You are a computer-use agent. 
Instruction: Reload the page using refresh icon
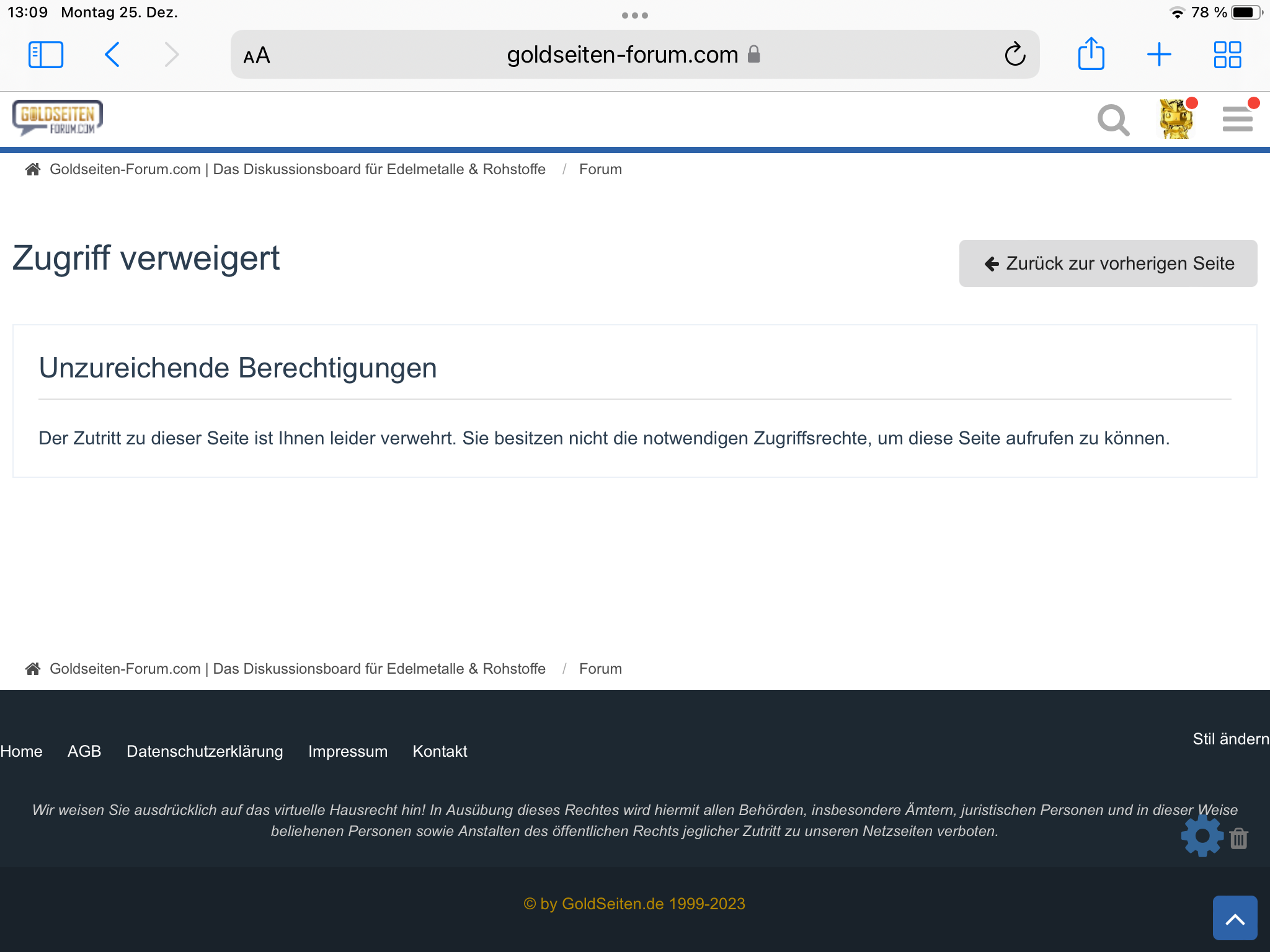(x=1015, y=55)
